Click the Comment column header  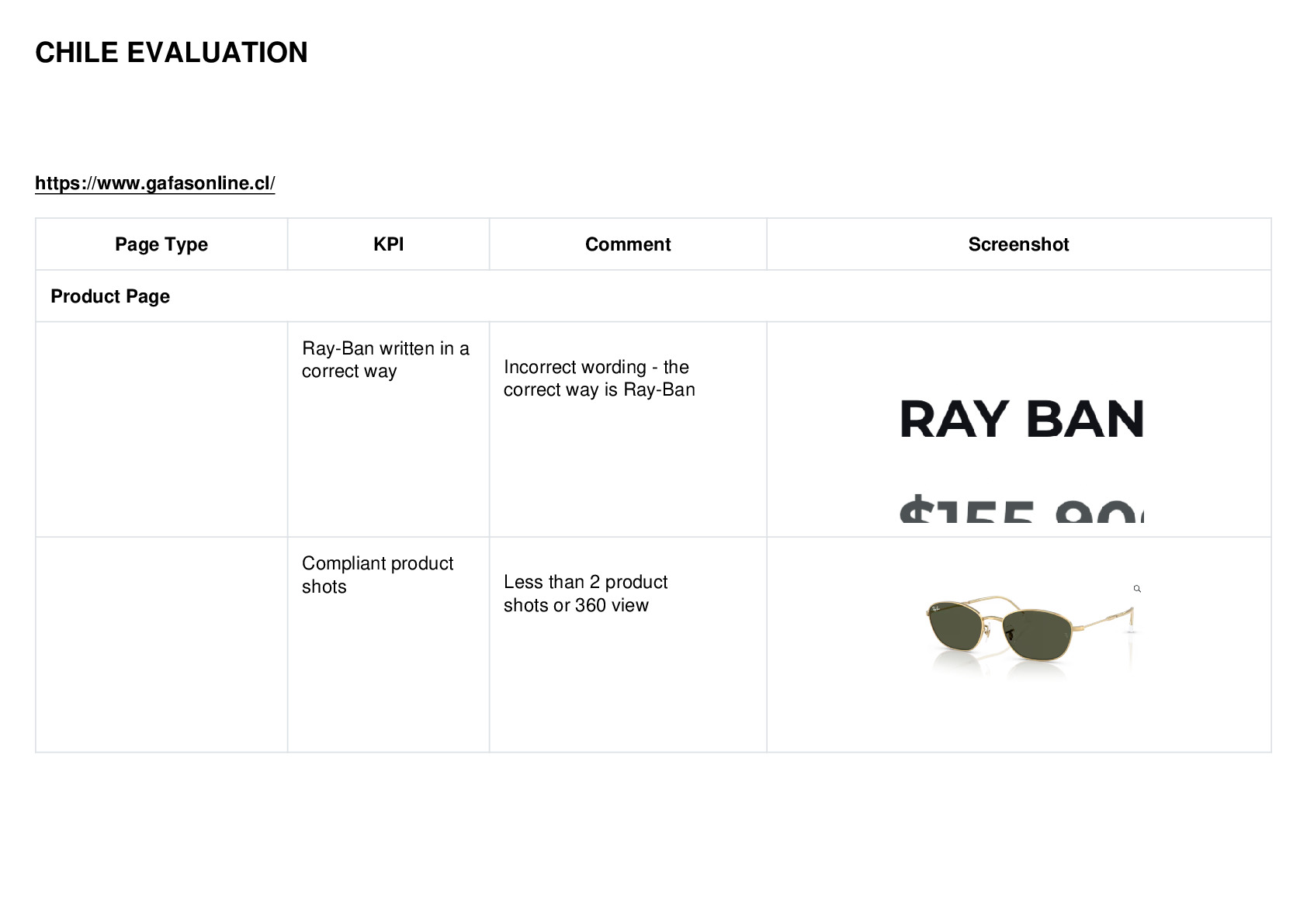point(628,244)
